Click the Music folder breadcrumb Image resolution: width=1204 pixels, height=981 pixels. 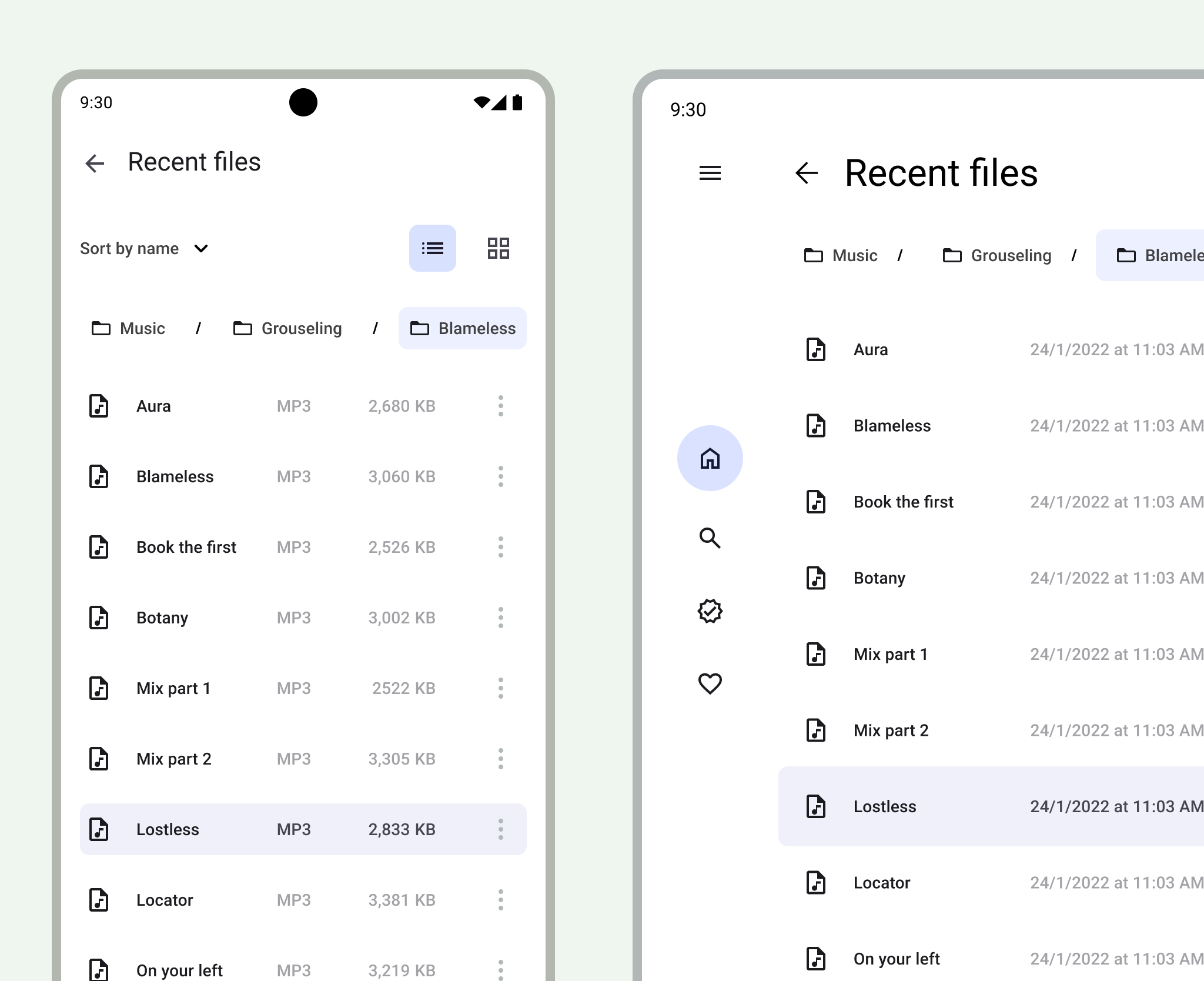(128, 328)
